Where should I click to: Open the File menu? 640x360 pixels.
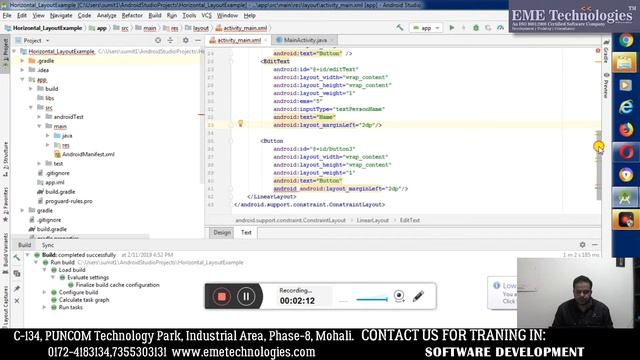pyautogui.click(x=7, y=16)
